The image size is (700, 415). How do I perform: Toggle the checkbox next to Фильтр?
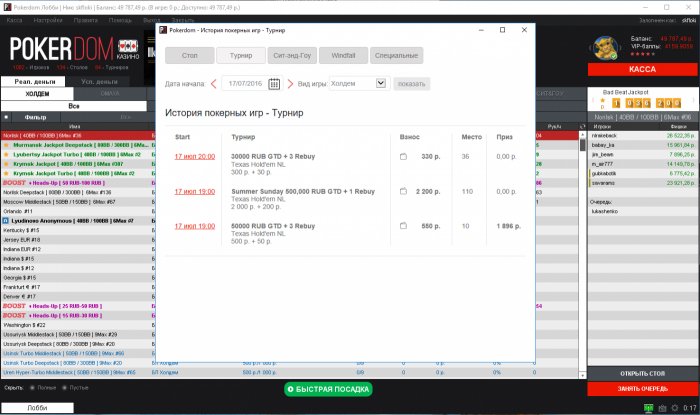click(x=6, y=117)
